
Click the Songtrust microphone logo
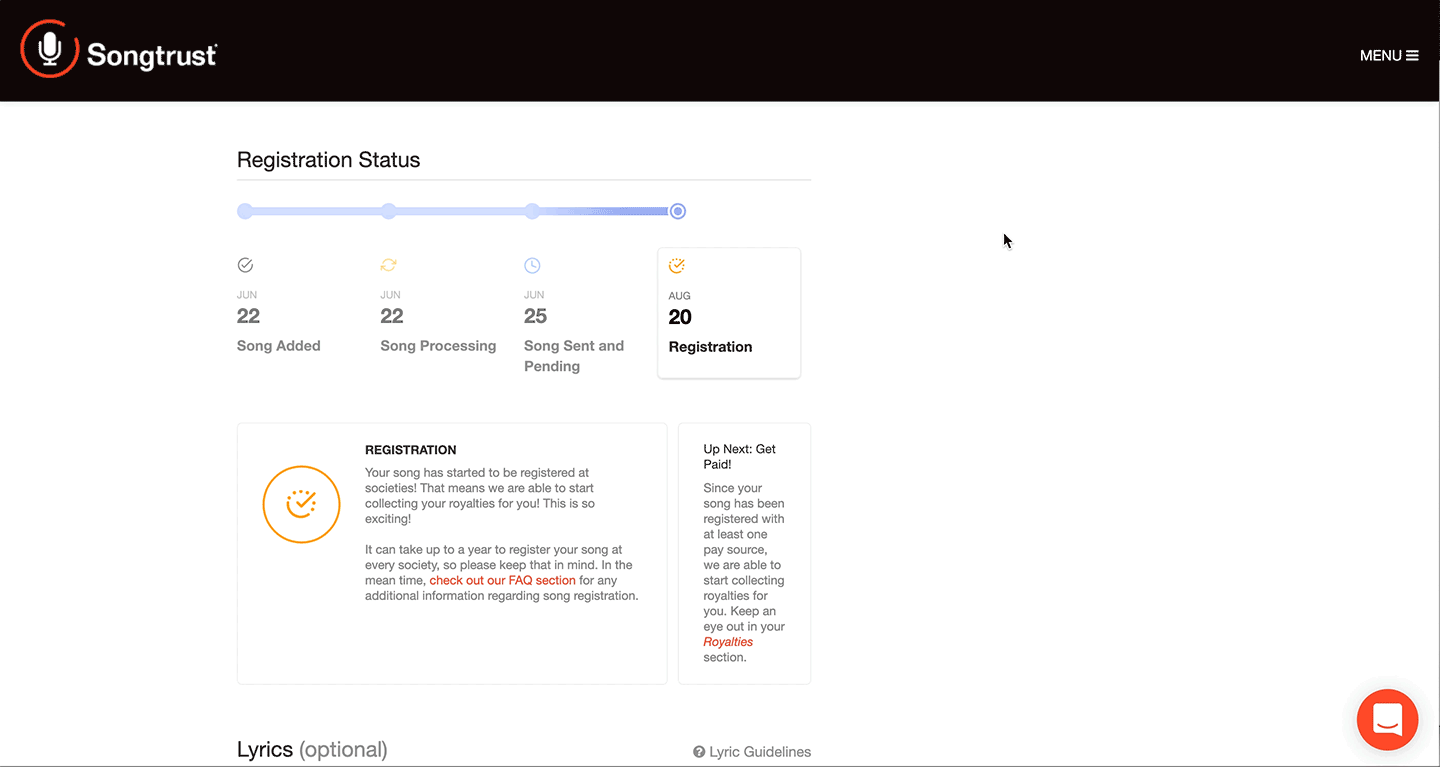click(x=49, y=49)
